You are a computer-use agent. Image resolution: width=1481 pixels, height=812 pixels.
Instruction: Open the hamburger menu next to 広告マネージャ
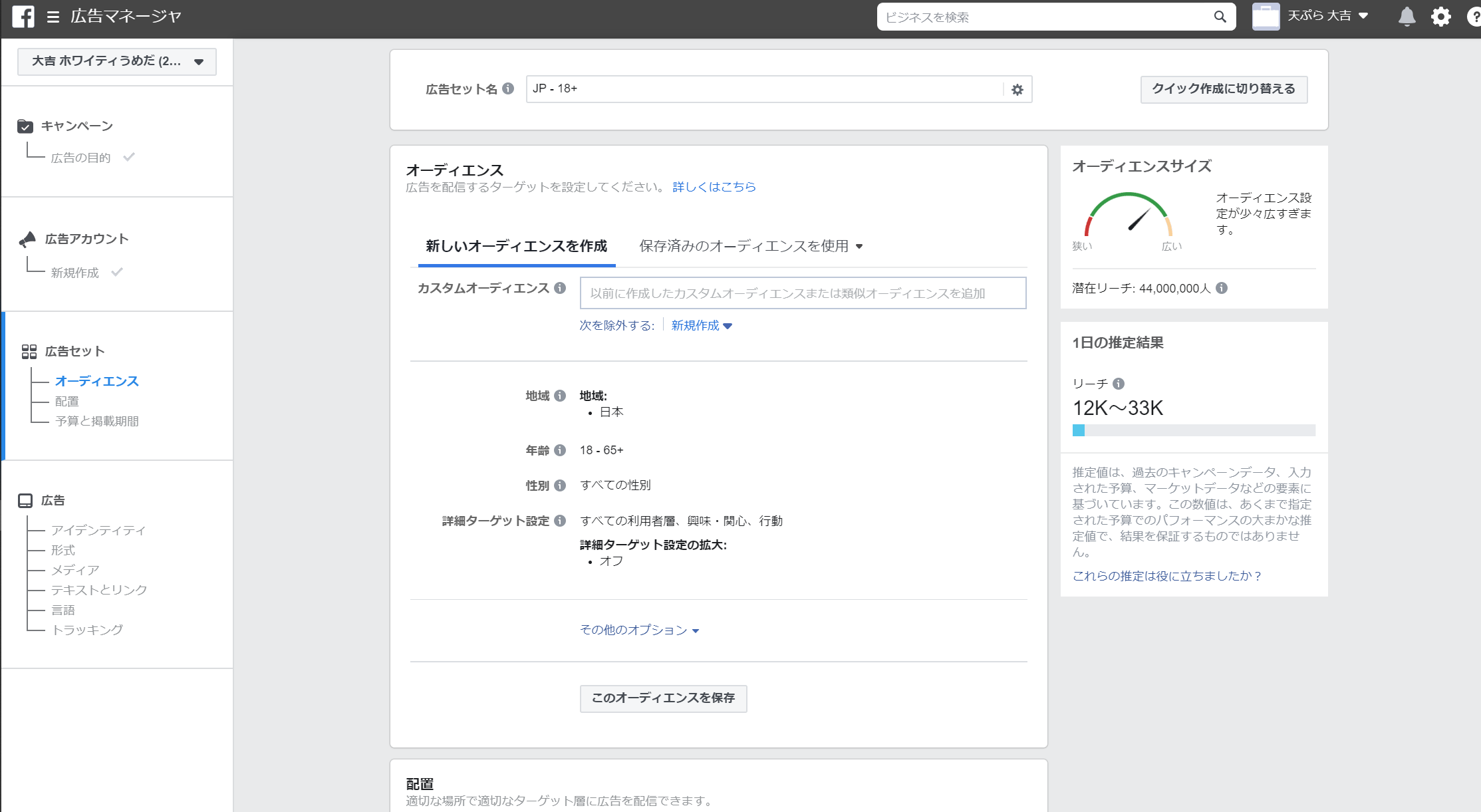point(53,17)
